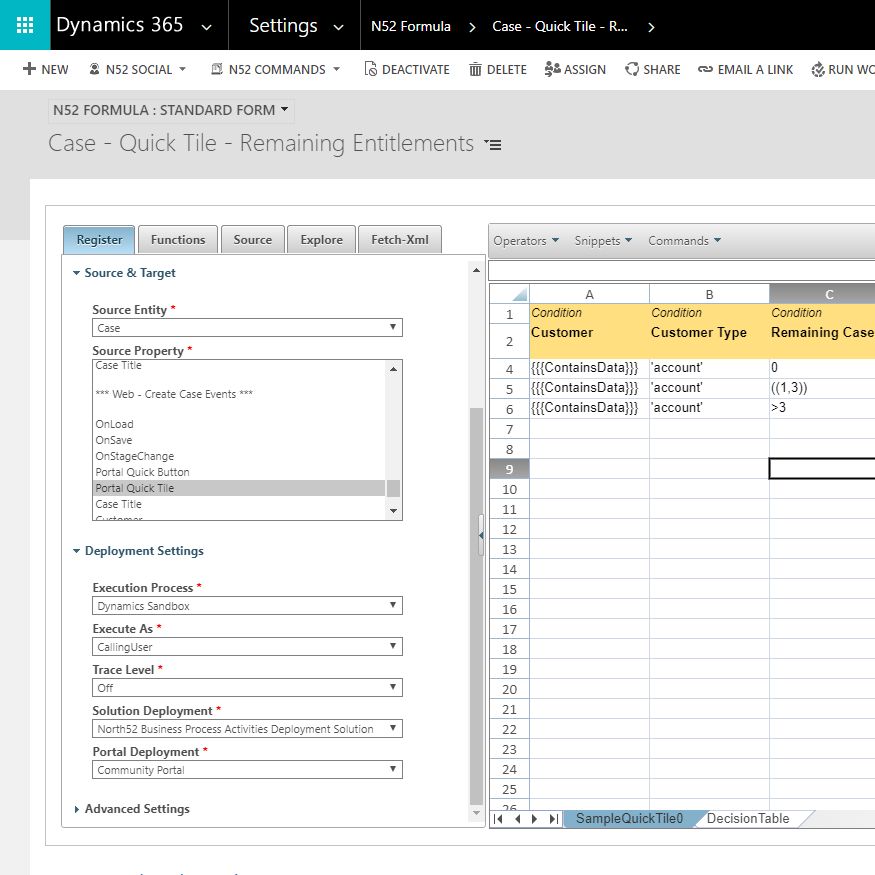This screenshot has height=875, width=875.
Task: Click left panel scroll down arrow
Action: [x=477, y=813]
